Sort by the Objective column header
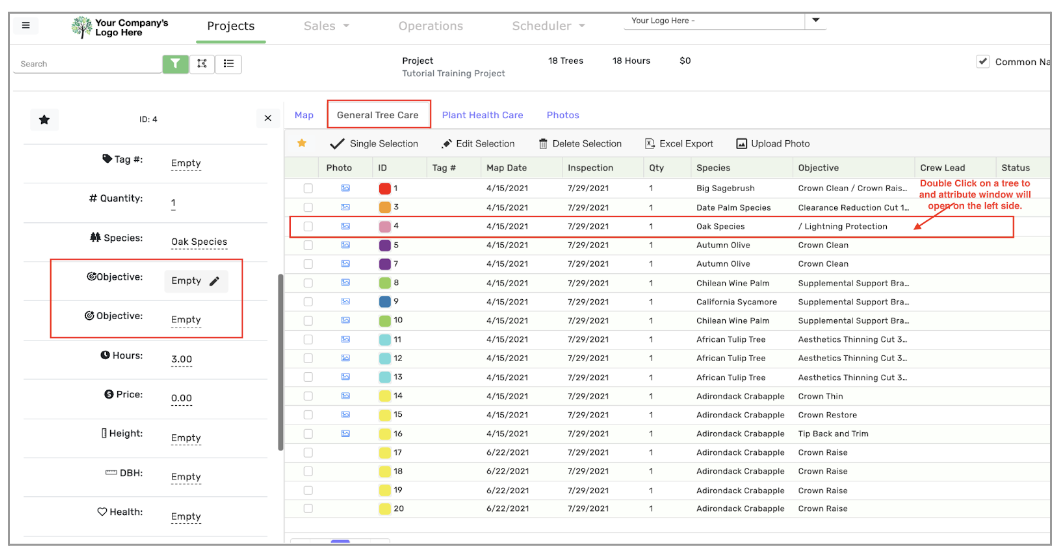 coord(818,168)
